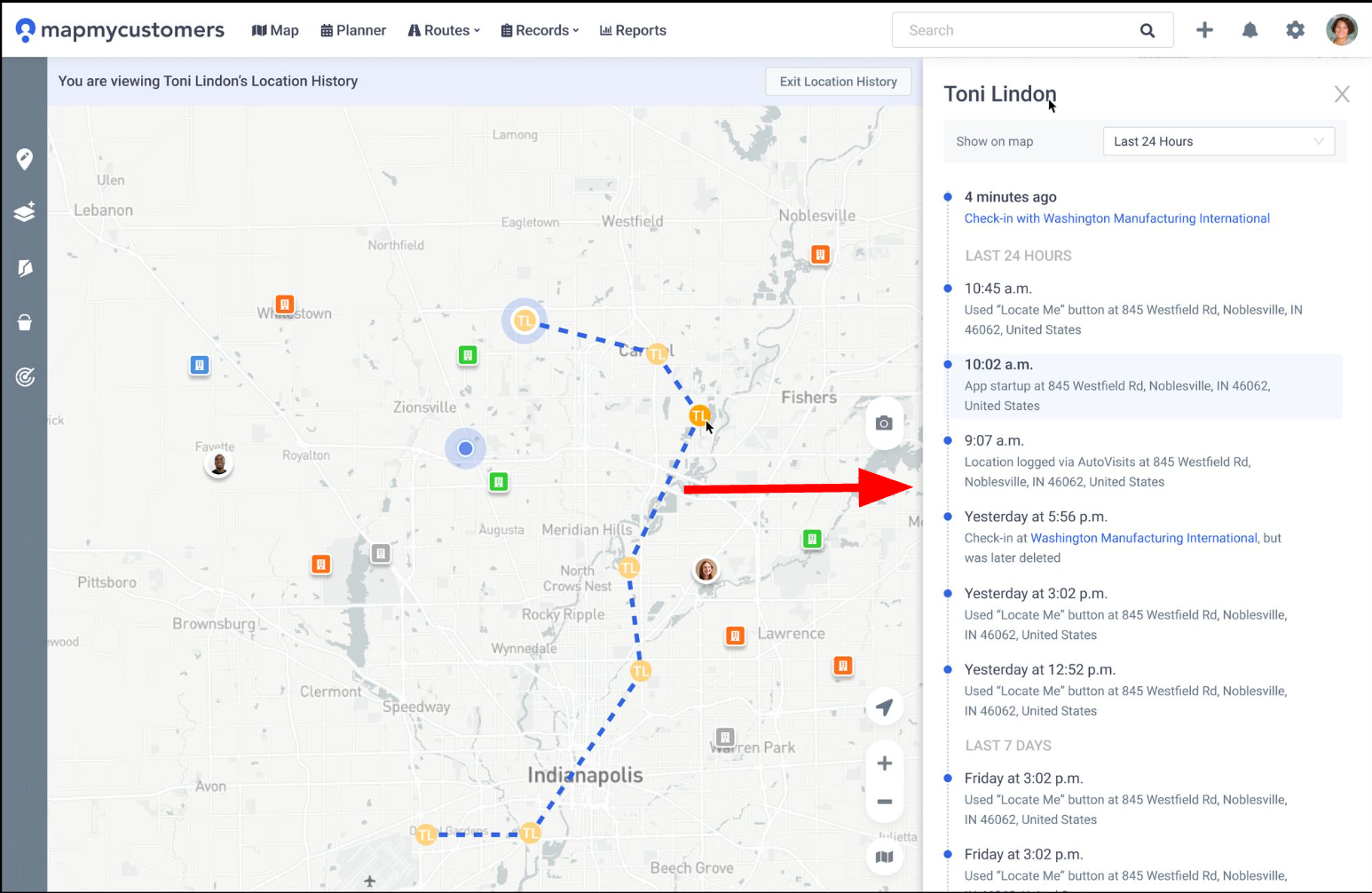Select the 10:02 a.m. App startup entry

1144,385
